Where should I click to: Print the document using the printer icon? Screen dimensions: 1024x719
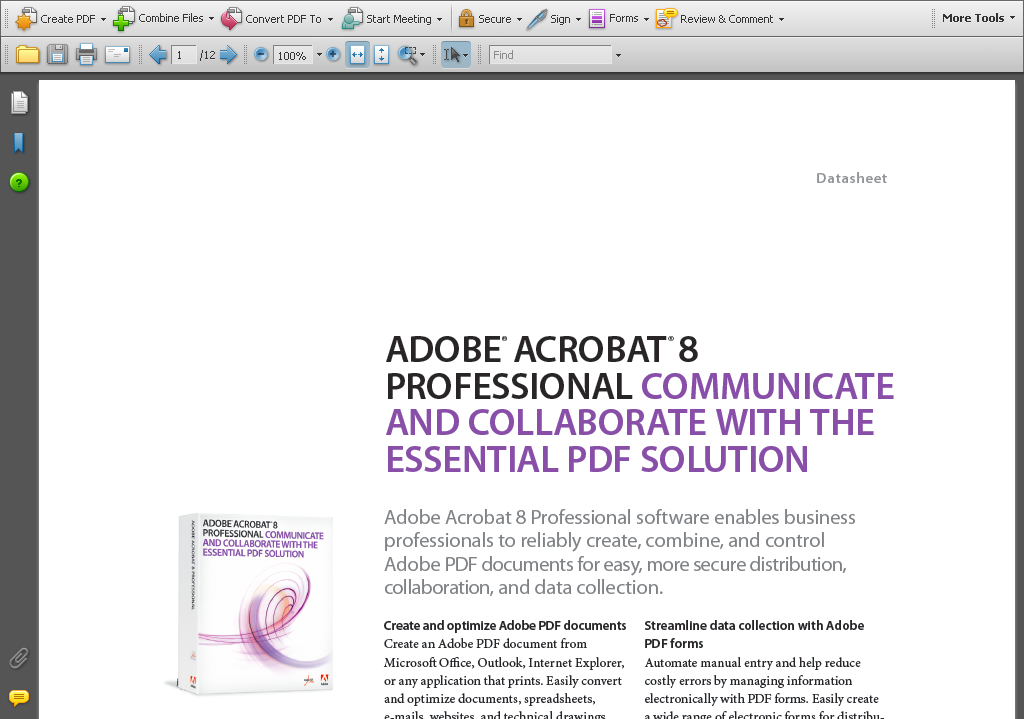(x=87, y=55)
